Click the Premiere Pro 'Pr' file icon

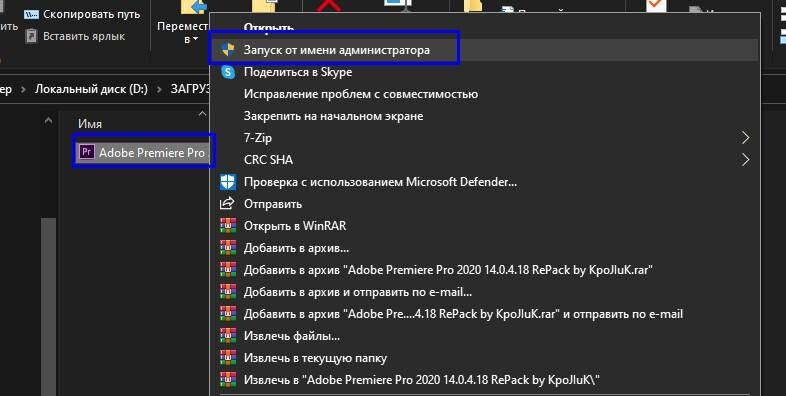point(87,152)
